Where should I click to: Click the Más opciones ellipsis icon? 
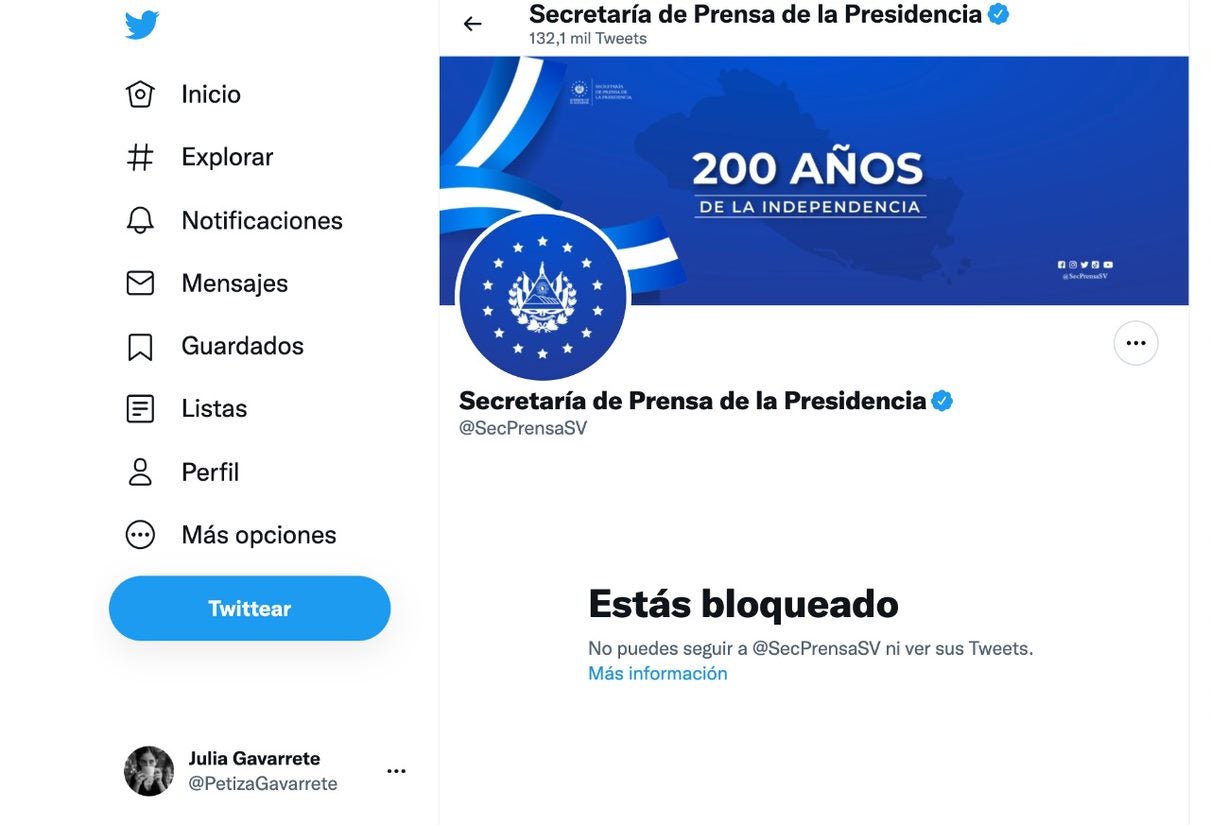(143, 533)
